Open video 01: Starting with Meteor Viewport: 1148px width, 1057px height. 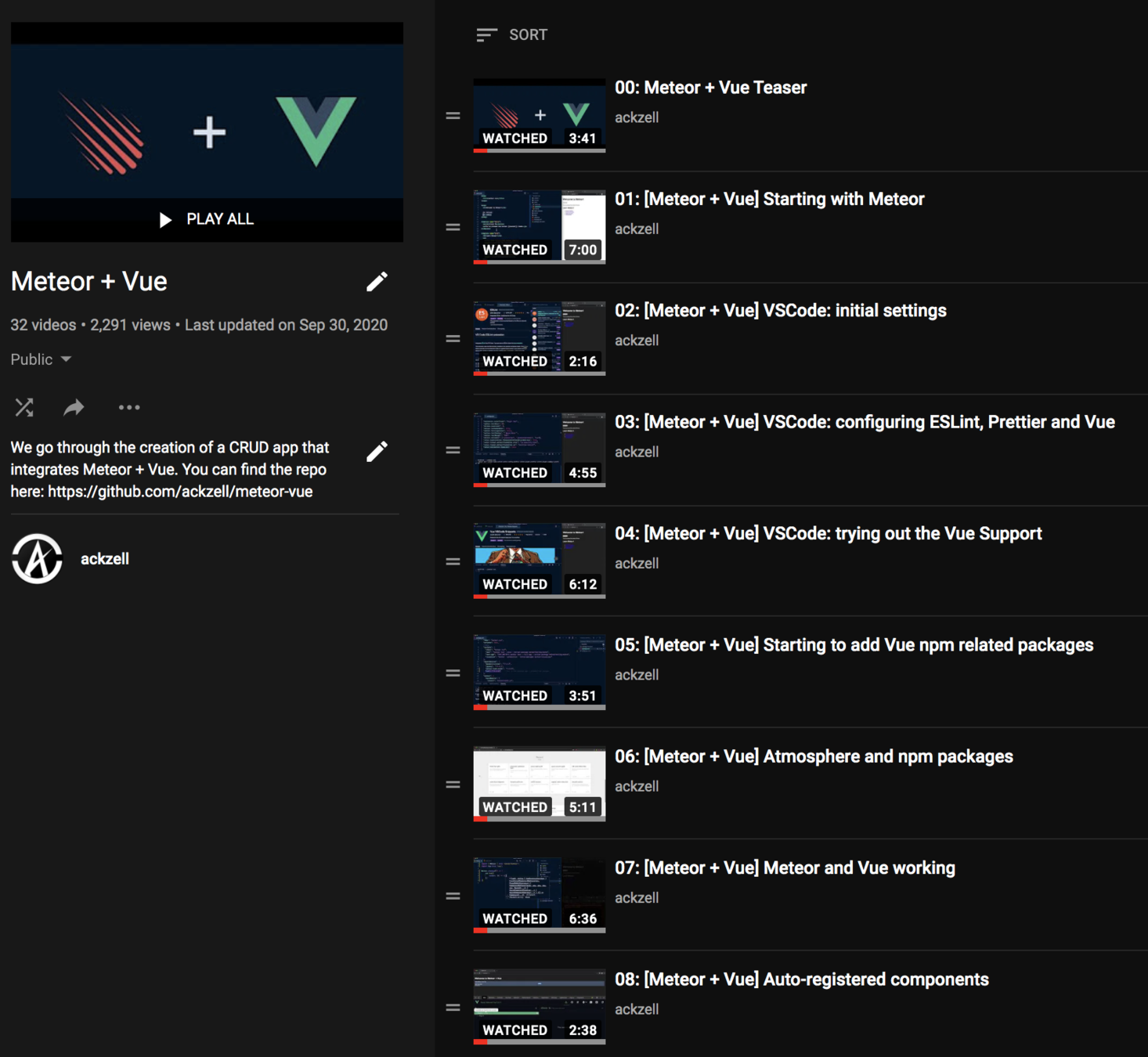tap(769, 199)
